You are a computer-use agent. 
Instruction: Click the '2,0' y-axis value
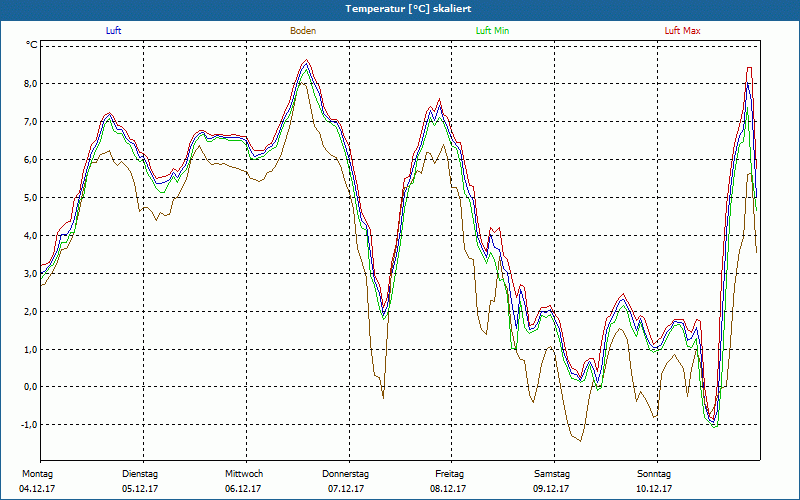pyautogui.click(x=30, y=312)
